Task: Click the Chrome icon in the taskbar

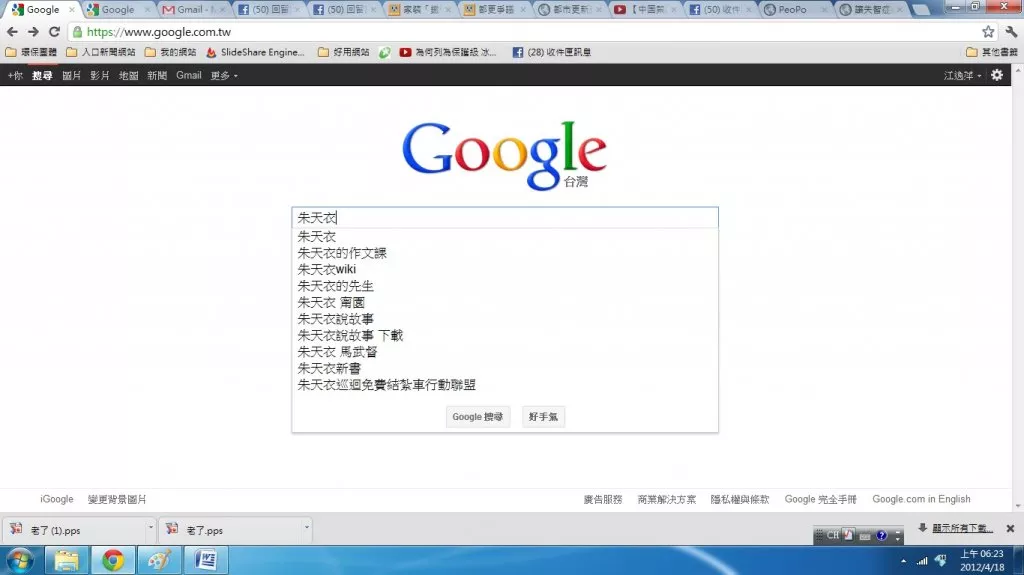Action: click(113, 561)
